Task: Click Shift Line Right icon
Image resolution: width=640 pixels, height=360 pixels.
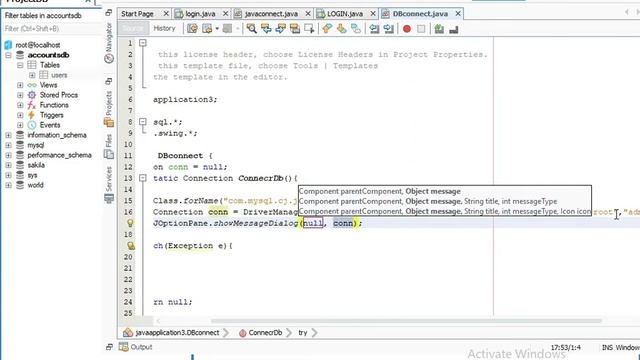Action: (x=389, y=29)
